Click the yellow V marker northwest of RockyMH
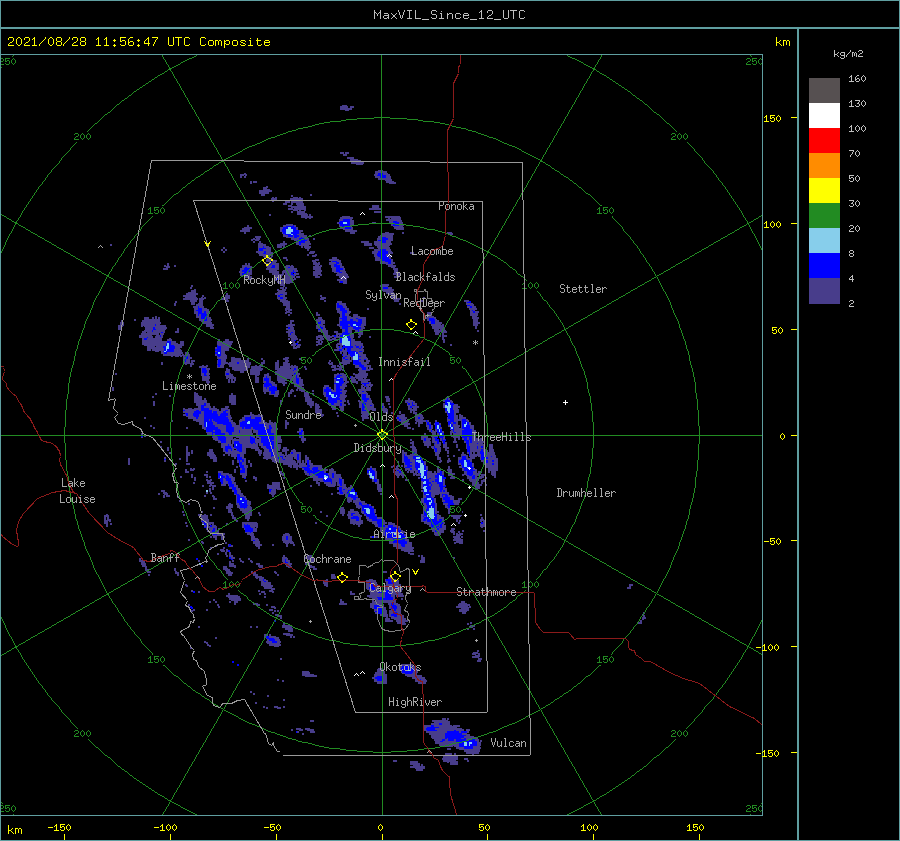 207,244
